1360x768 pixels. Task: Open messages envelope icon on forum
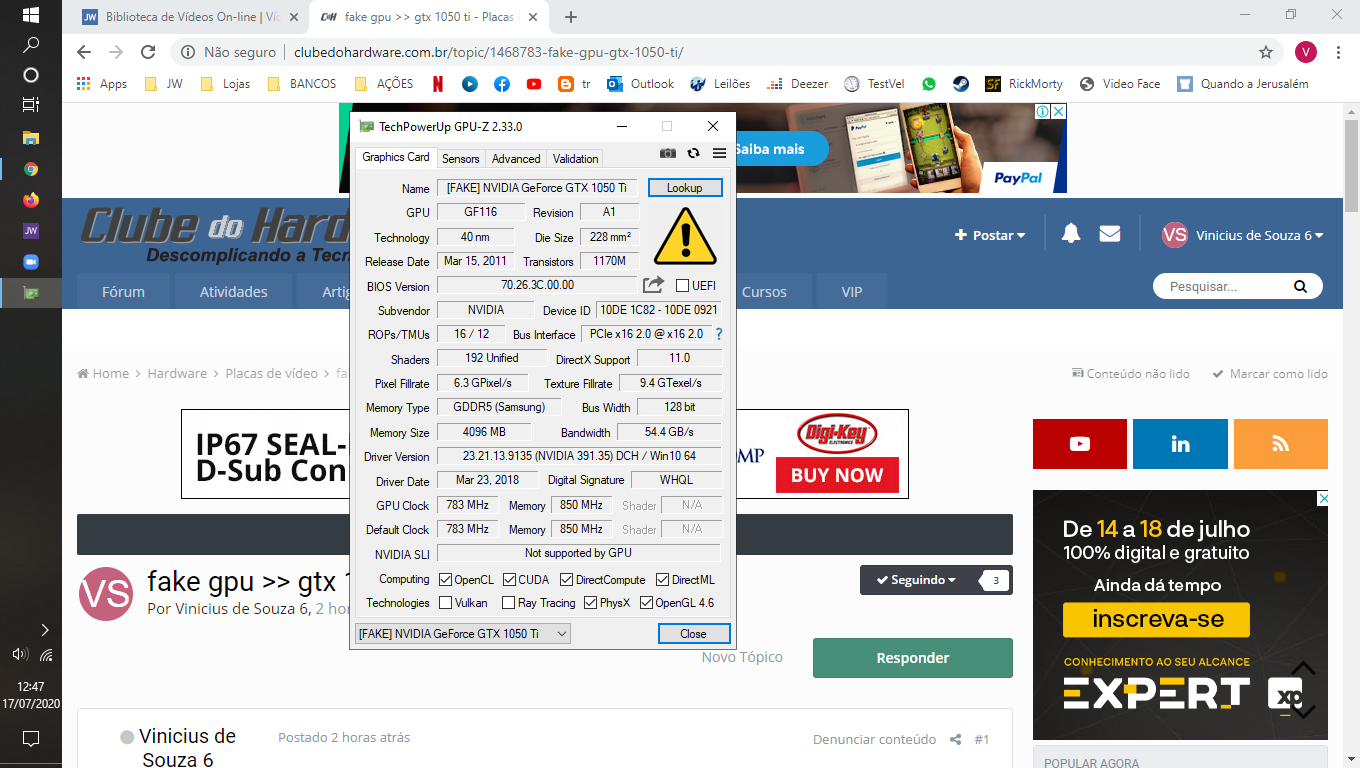pos(1110,234)
